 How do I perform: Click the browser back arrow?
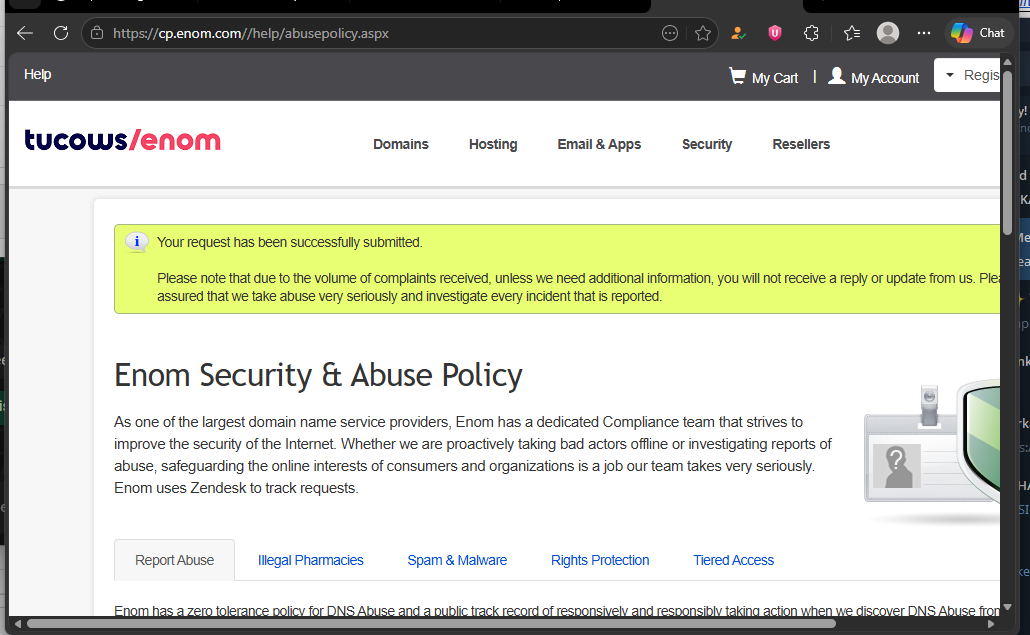(x=25, y=33)
